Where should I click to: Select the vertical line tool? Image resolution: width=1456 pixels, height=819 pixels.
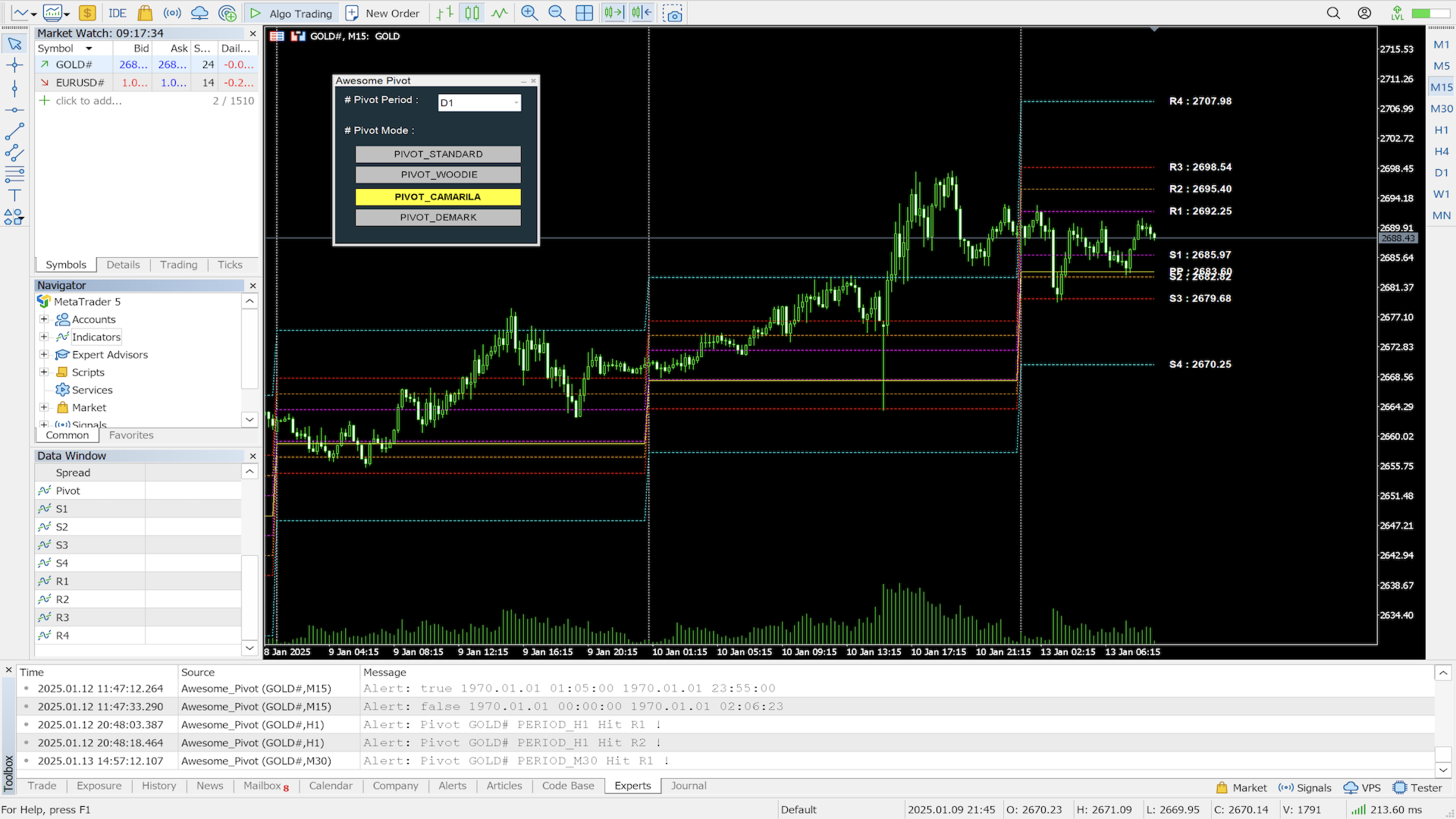pyautogui.click(x=14, y=89)
